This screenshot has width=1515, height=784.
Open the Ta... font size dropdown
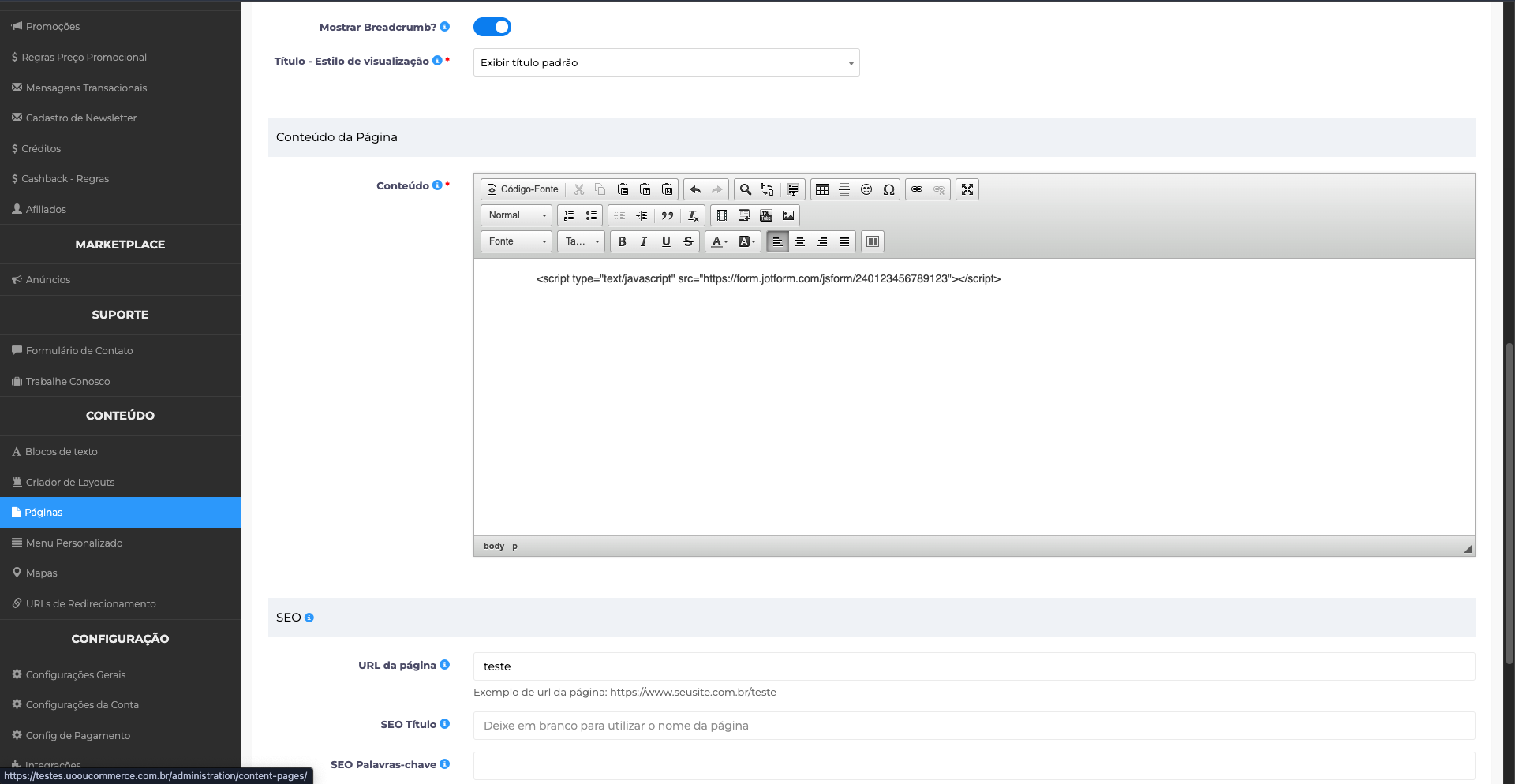click(582, 241)
